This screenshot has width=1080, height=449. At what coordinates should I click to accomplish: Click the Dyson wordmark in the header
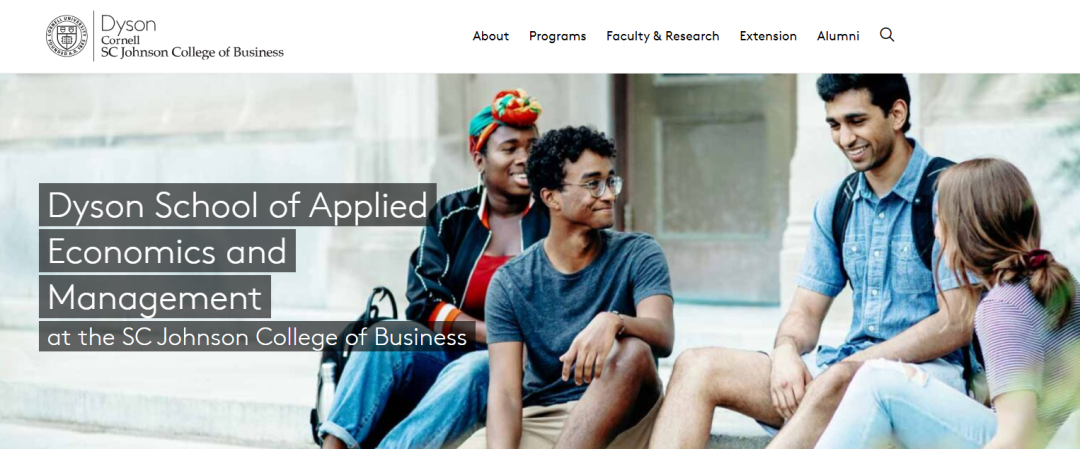tap(129, 24)
